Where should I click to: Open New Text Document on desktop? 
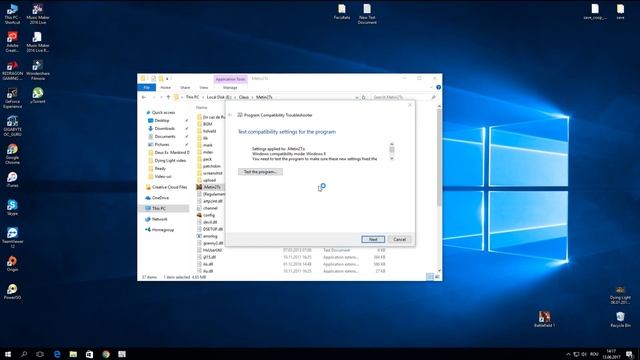pyautogui.click(x=367, y=13)
